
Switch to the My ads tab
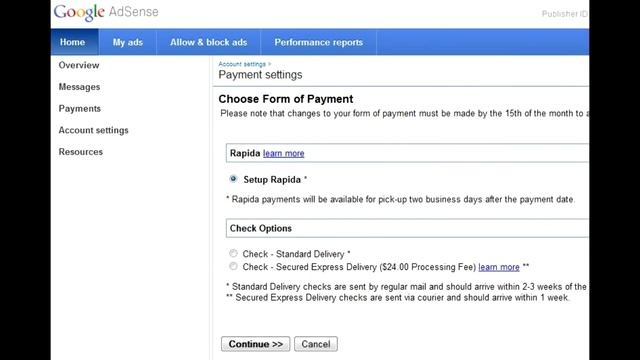[x=128, y=42]
